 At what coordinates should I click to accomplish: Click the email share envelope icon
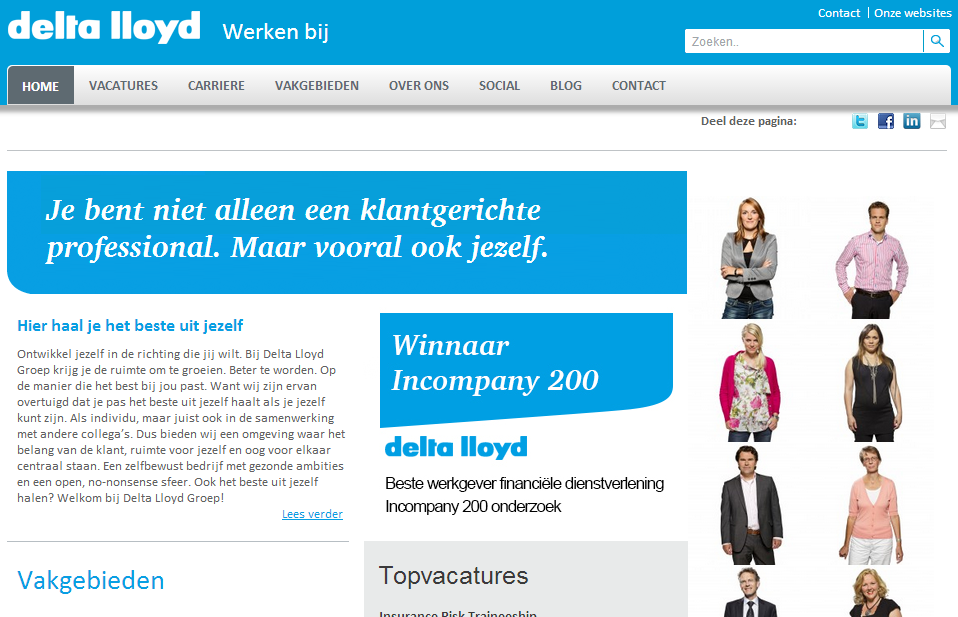[938, 121]
